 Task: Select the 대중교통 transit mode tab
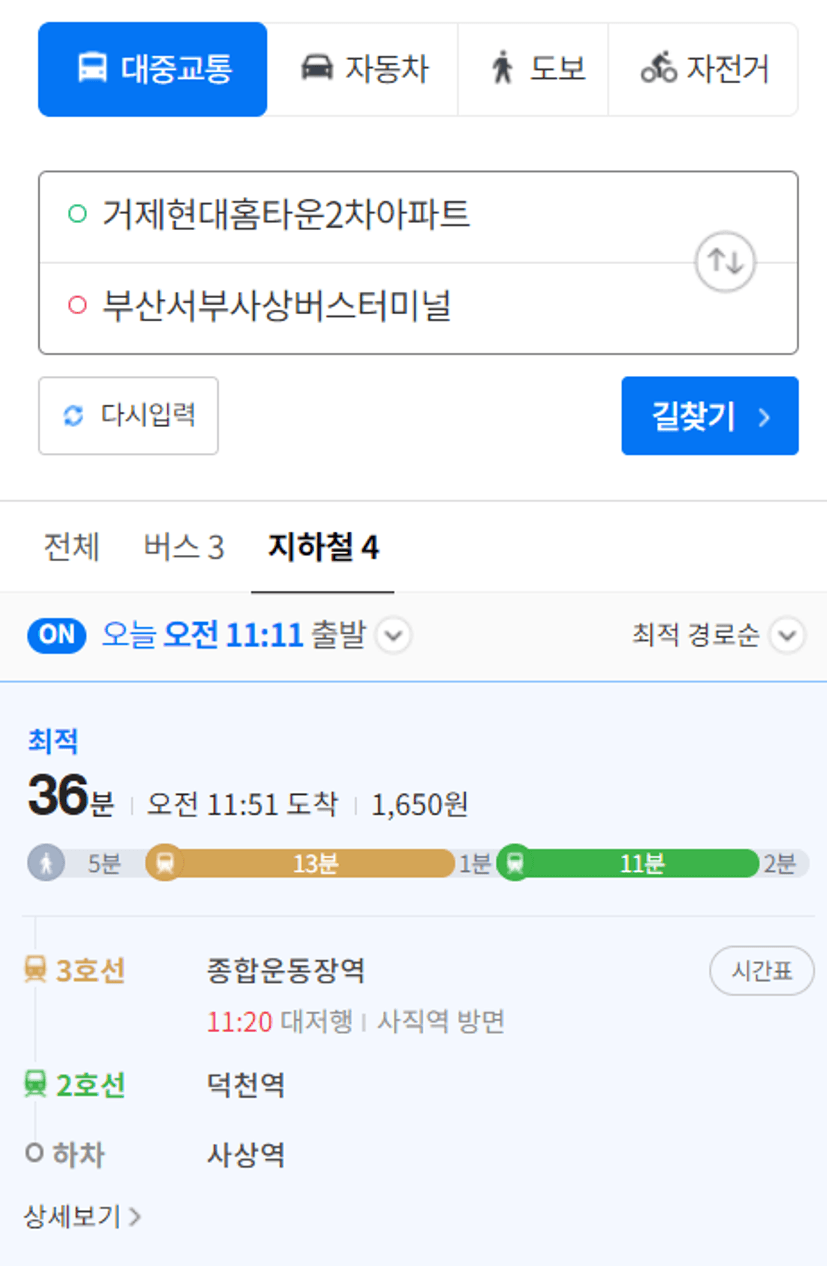pyautogui.click(x=153, y=70)
